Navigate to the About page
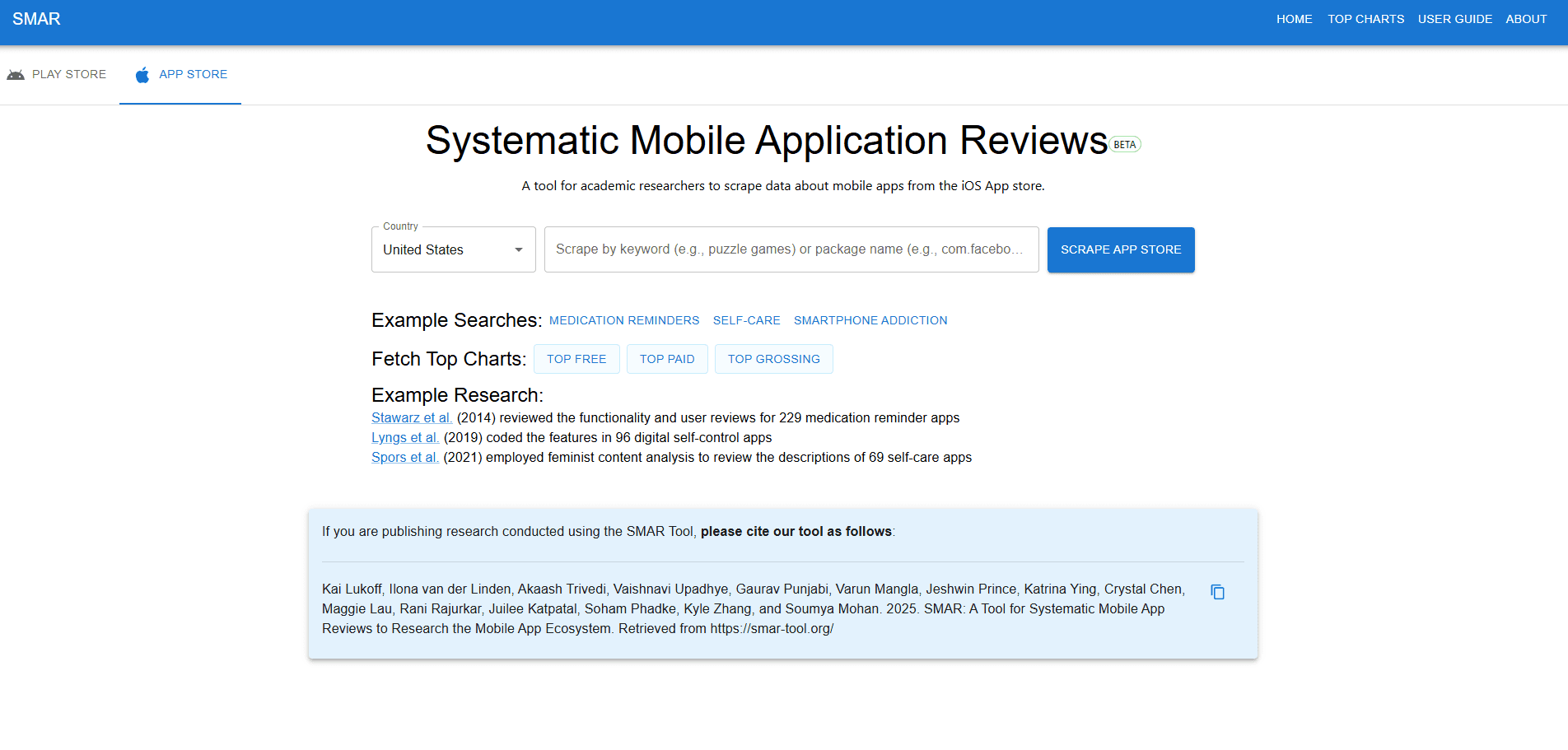 [x=1525, y=19]
